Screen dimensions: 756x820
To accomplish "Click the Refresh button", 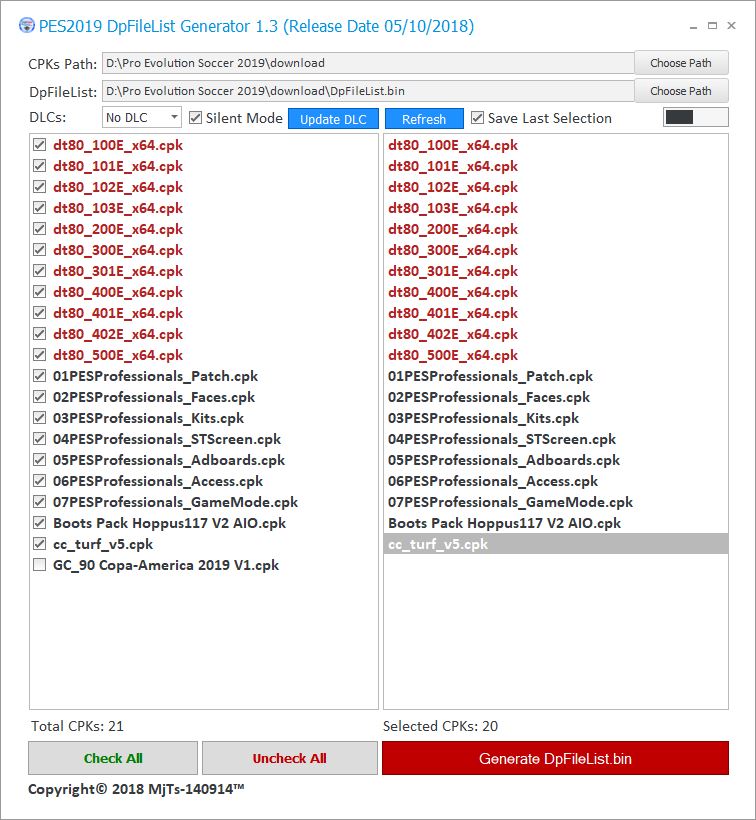I will (x=424, y=119).
